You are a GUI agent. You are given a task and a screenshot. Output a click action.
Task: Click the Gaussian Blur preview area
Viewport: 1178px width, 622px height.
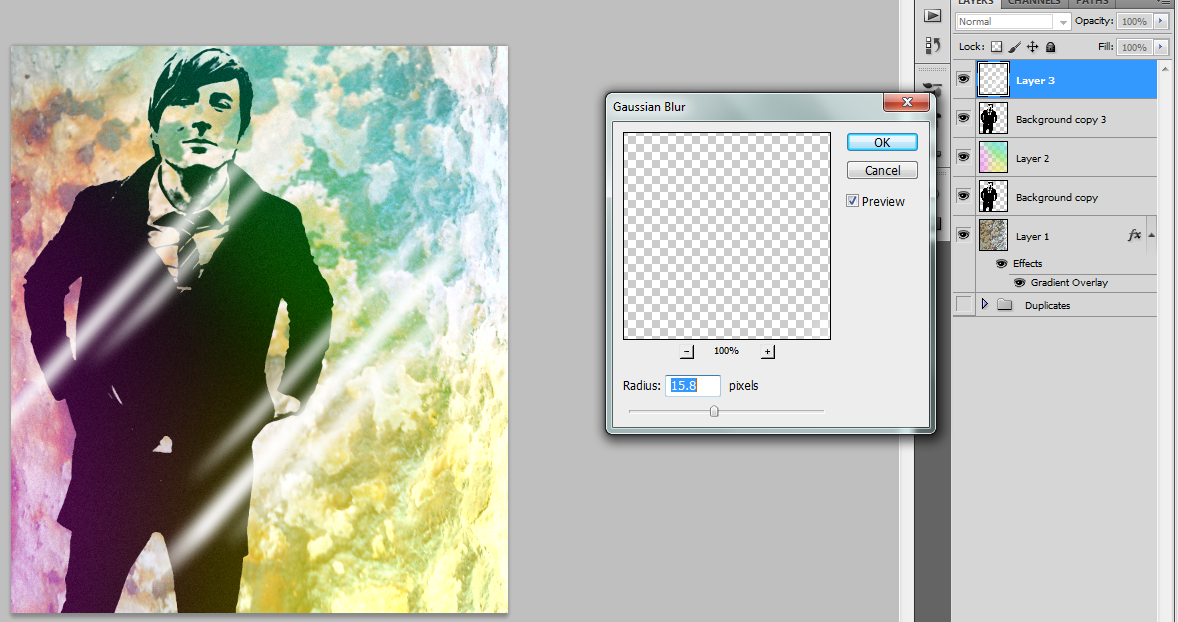click(726, 236)
